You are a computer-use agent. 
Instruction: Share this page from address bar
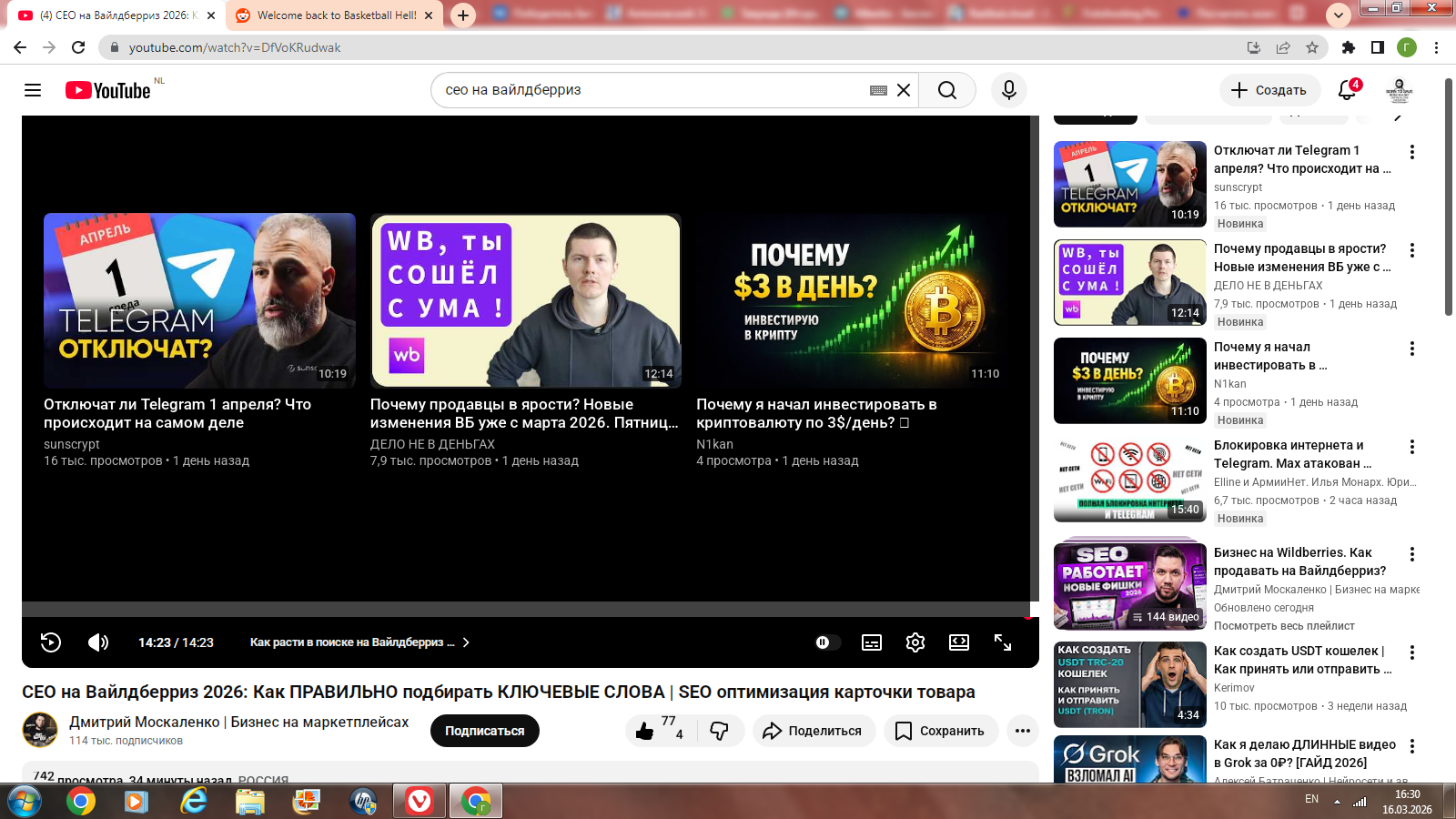(x=1283, y=47)
